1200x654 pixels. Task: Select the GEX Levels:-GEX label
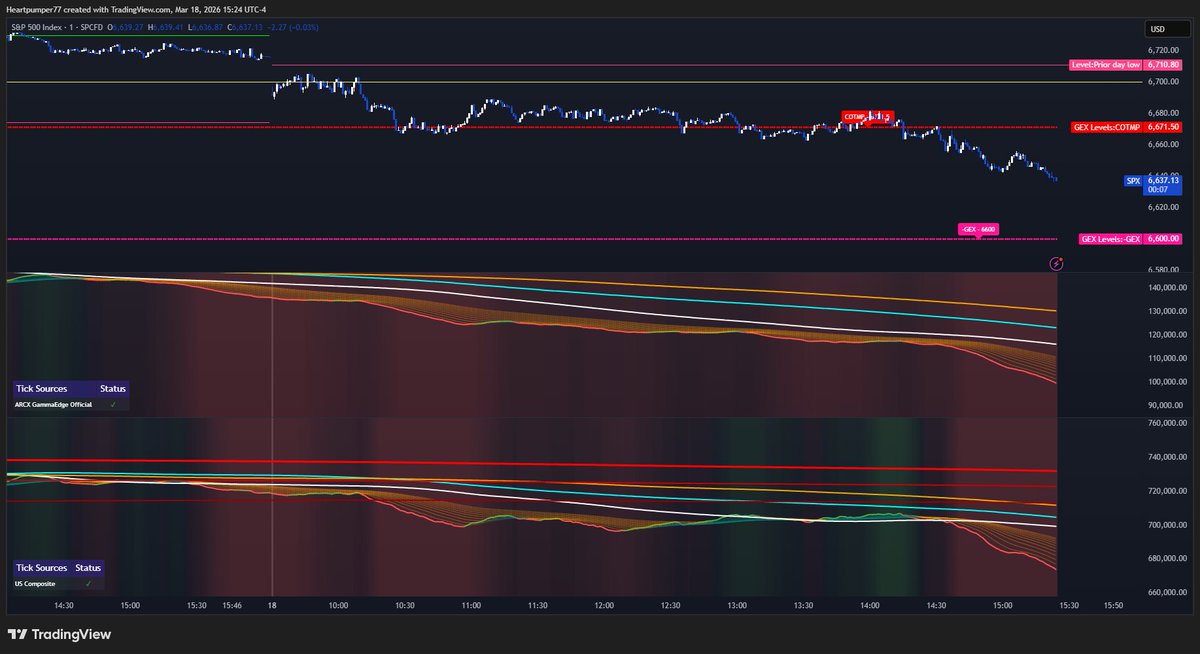1111,239
